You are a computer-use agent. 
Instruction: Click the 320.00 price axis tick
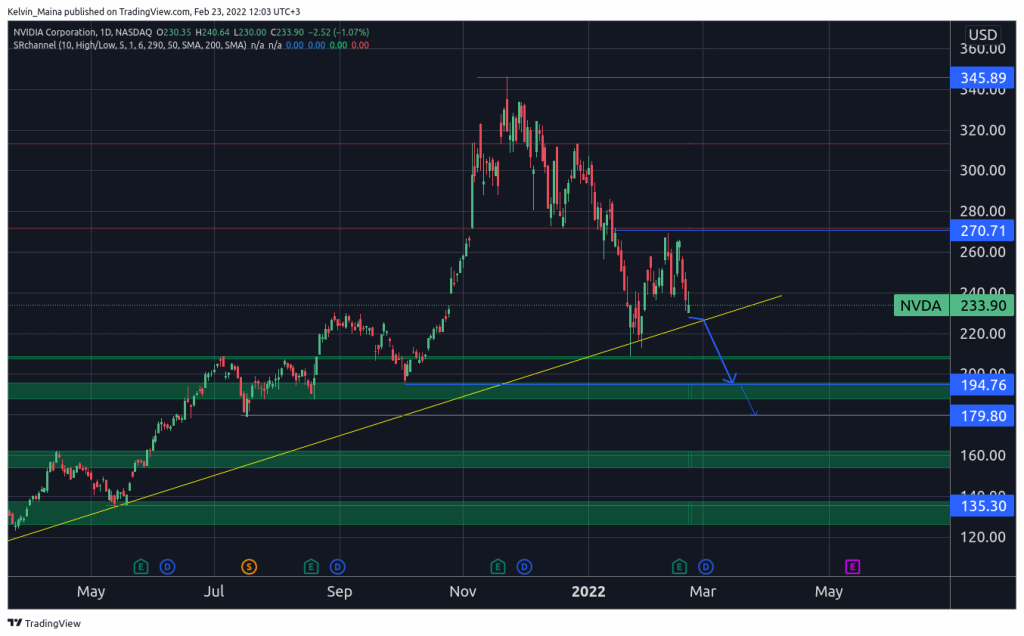pos(983,130)
